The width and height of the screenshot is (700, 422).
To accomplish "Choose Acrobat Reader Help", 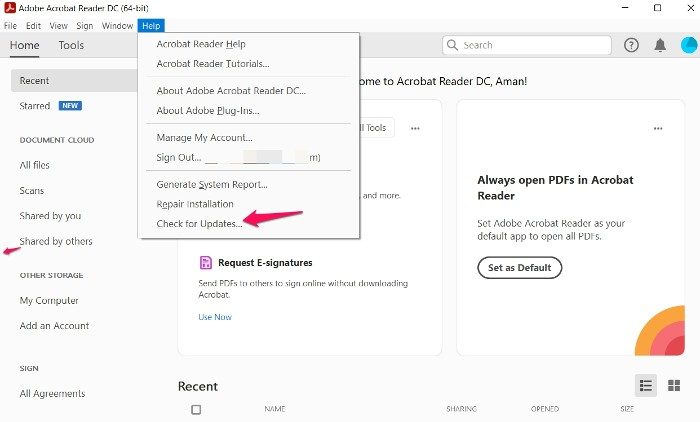I will click(201, 44).
